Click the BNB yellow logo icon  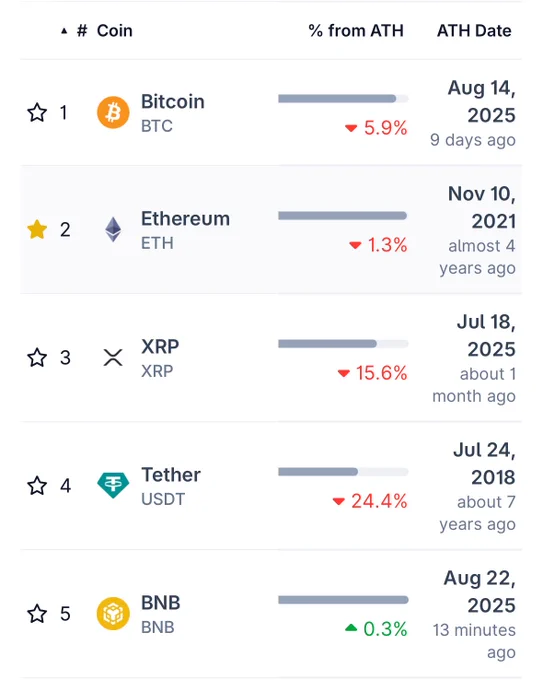click(113, 613)
